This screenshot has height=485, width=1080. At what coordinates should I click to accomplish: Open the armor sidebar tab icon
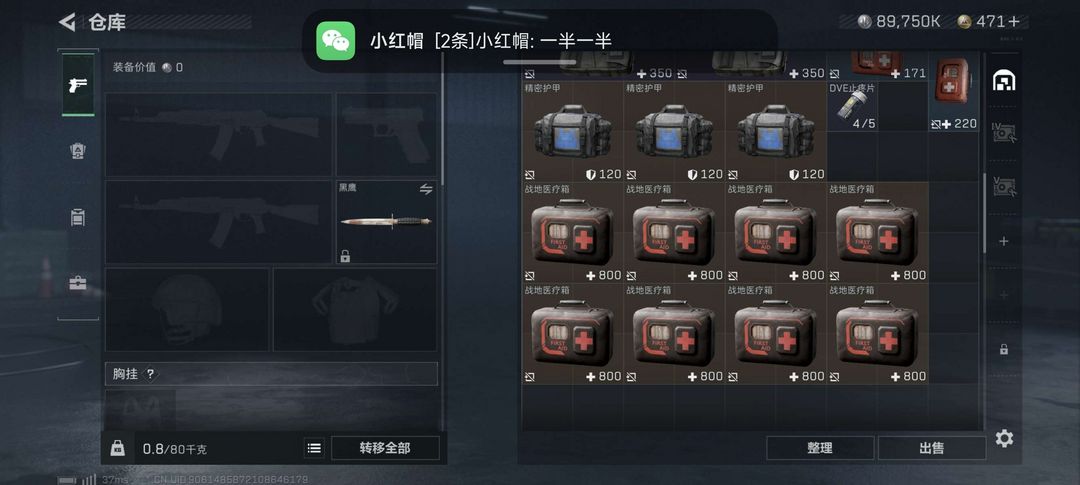(x=78, y=151)
